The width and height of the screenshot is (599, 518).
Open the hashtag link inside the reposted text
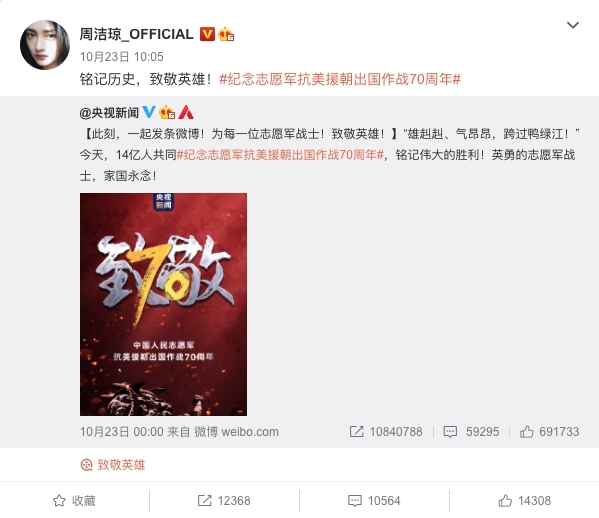click(280, 155)
